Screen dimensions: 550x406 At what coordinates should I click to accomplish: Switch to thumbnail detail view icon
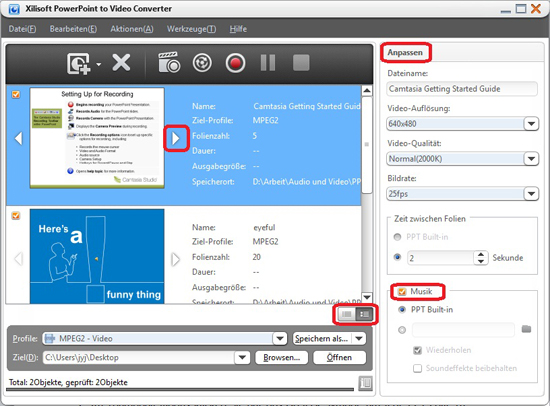click(x=364, y=314)
